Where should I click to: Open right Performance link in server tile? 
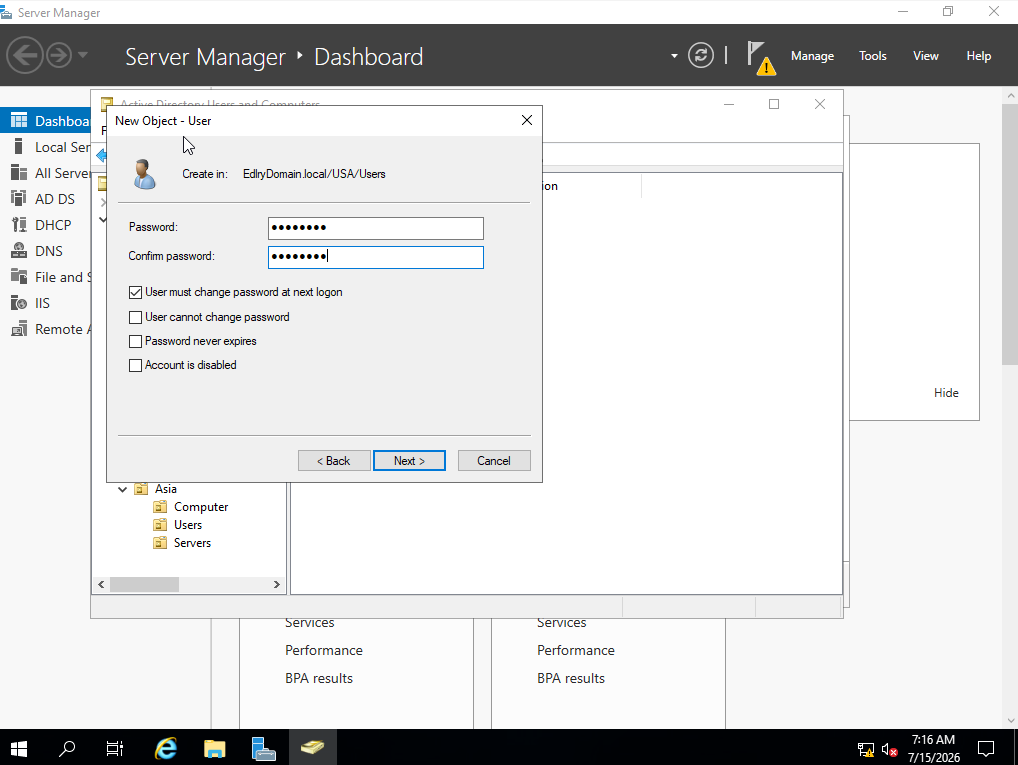pos(575,650)
